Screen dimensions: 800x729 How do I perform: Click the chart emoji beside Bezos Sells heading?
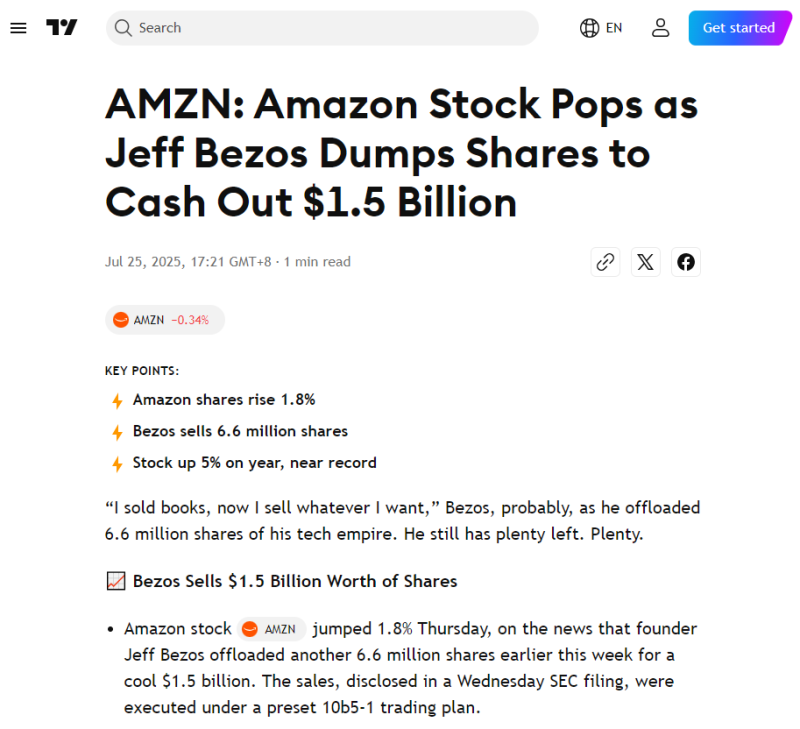tap(116, 581)
